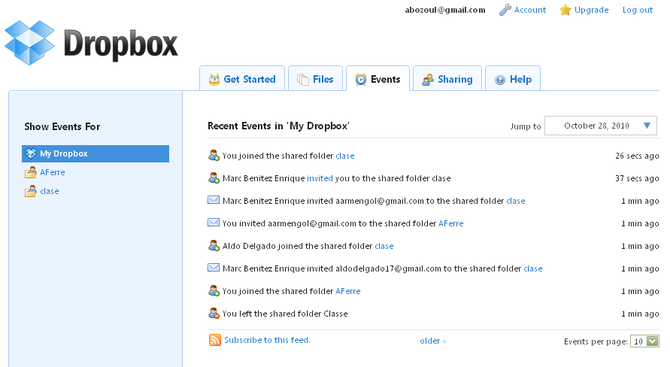
Task: Click the wrench icon beside Account
Action: click(x=505, y=10)
